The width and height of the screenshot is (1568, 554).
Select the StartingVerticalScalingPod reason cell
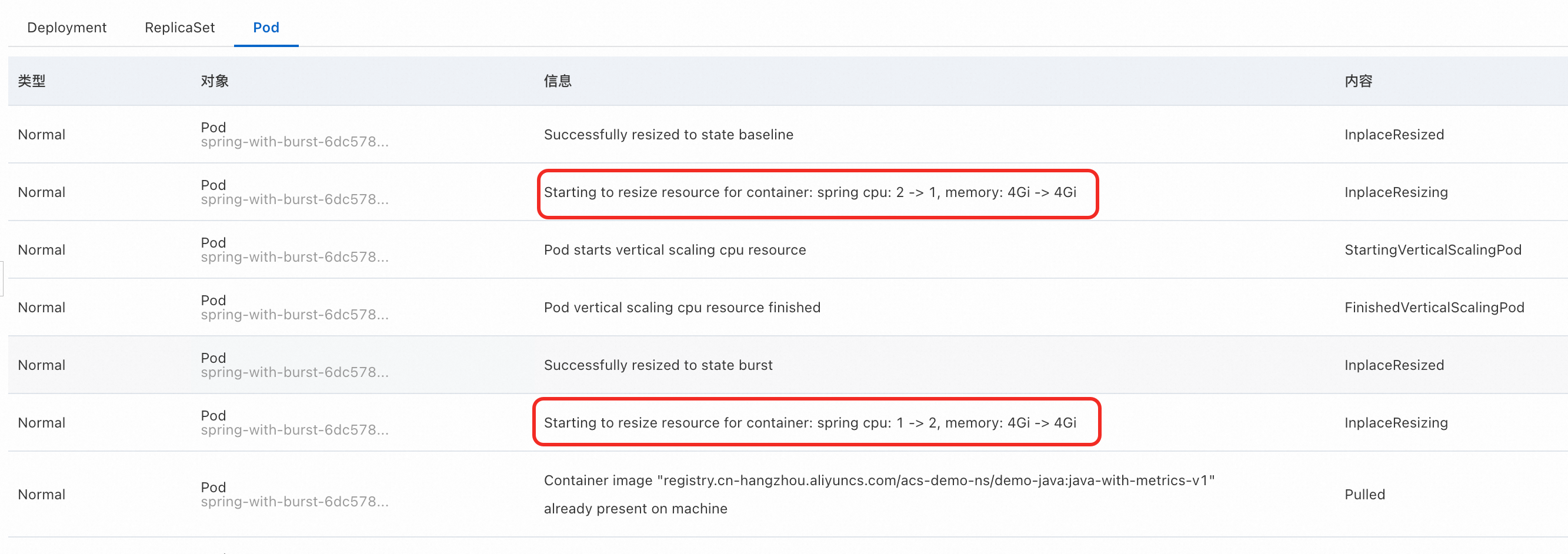pyautogui.click(x=1432, y=249)
